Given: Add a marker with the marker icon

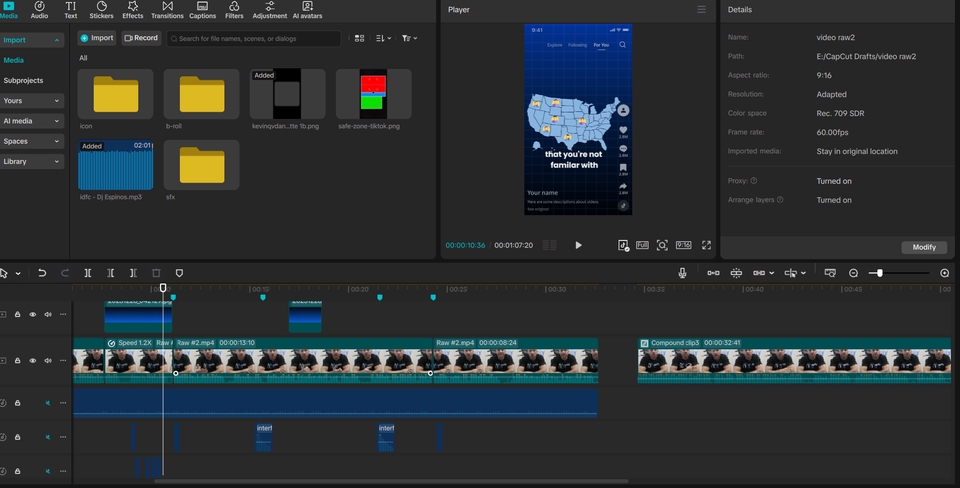Looking at the screenshot, I should point(179,273).
